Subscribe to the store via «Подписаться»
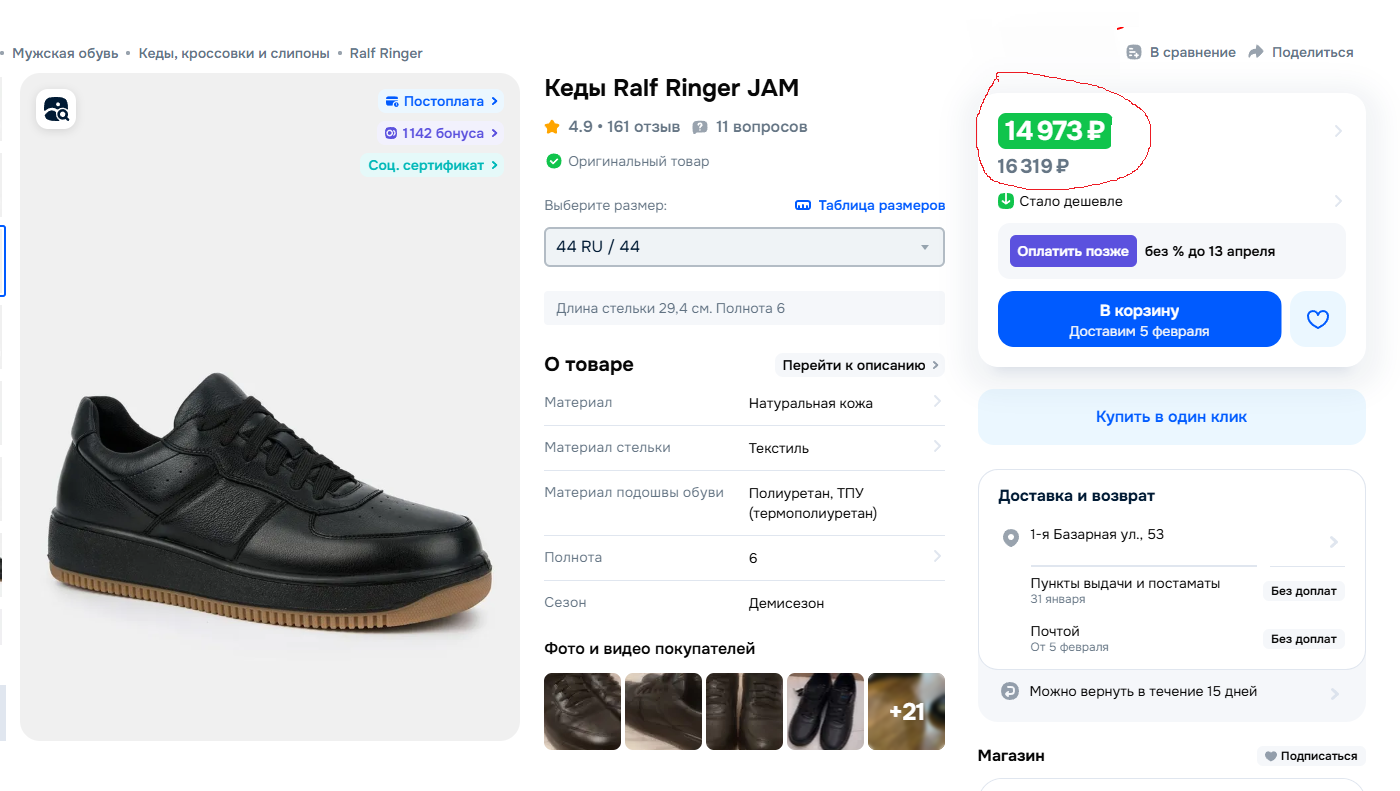The image size is (1400, 791). pyautogui.click(x=1311, y=756)
